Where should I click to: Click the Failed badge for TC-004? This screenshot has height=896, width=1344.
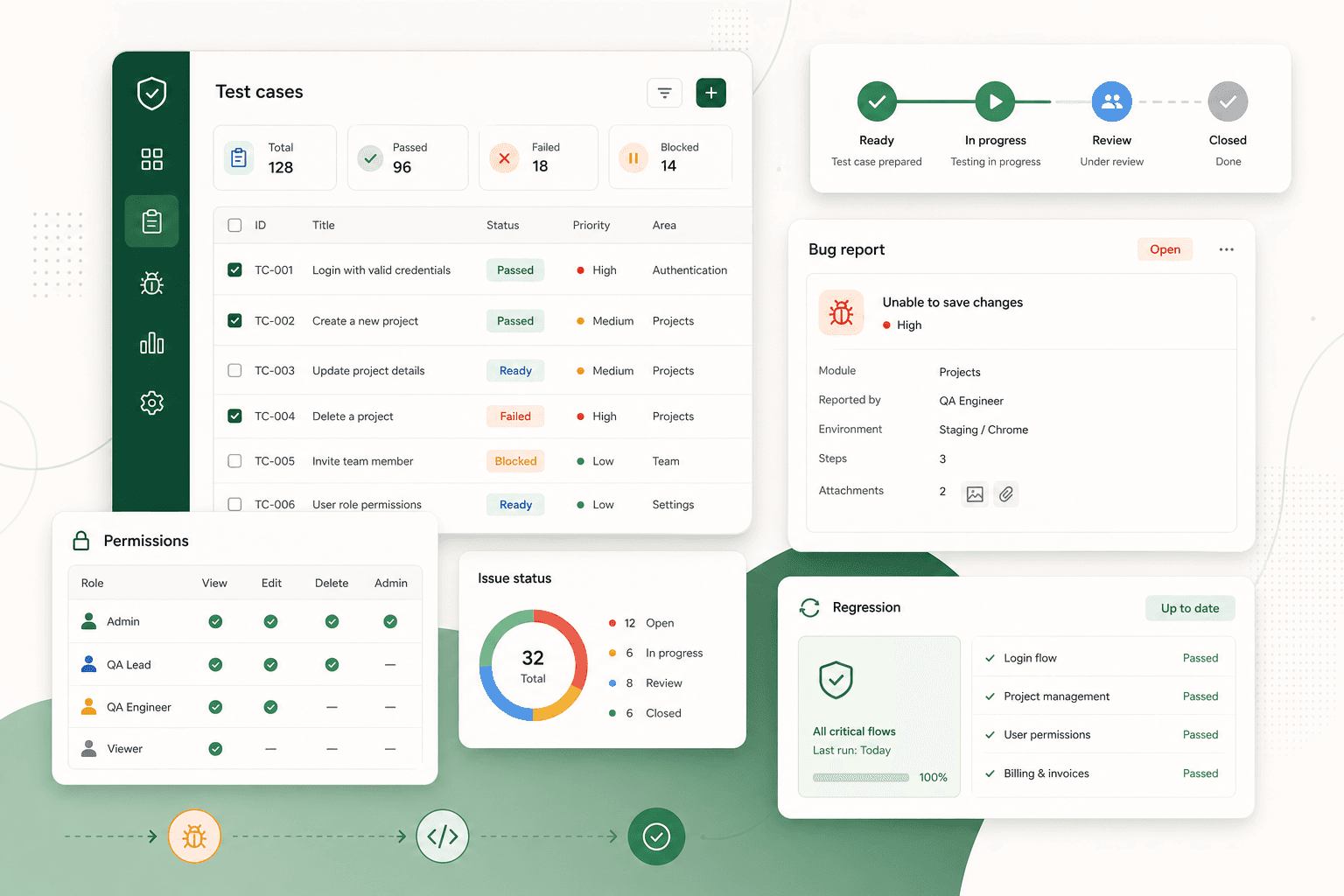point(515,416)
